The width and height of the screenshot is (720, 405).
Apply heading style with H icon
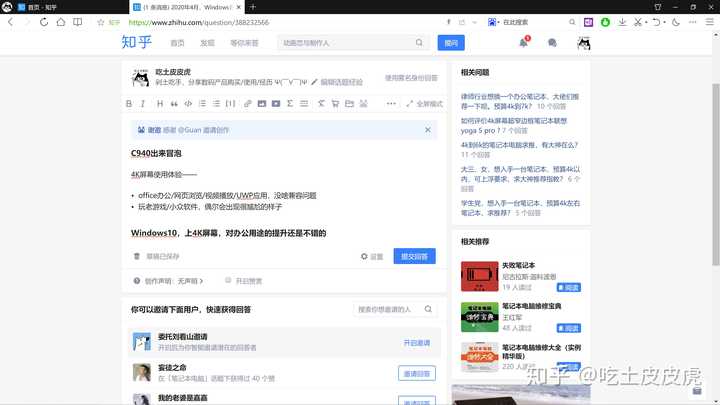click(x=160, y=104)
